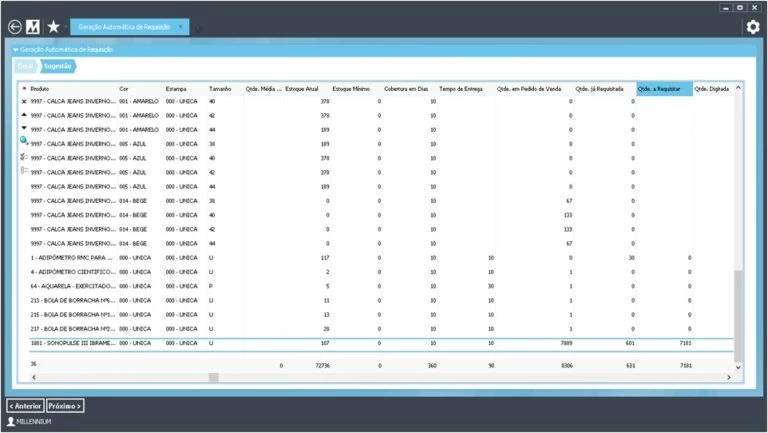The width and height of the screenshot is (768, 433).
Task: Click the Anterior button
Action: tap(25, 406)
